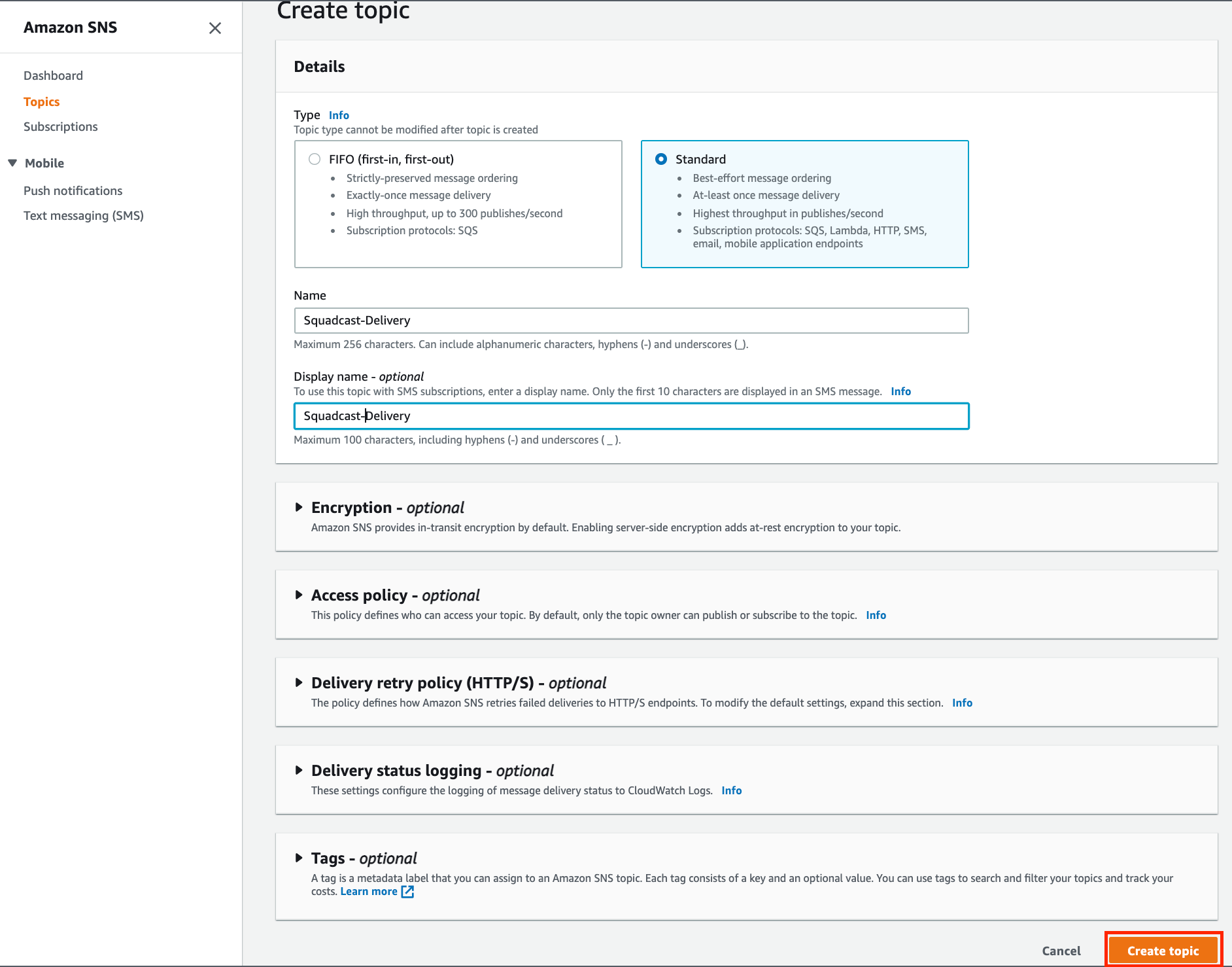Expand the Encryption optional section
1232x967 pixels.
(x=299, y=507)
